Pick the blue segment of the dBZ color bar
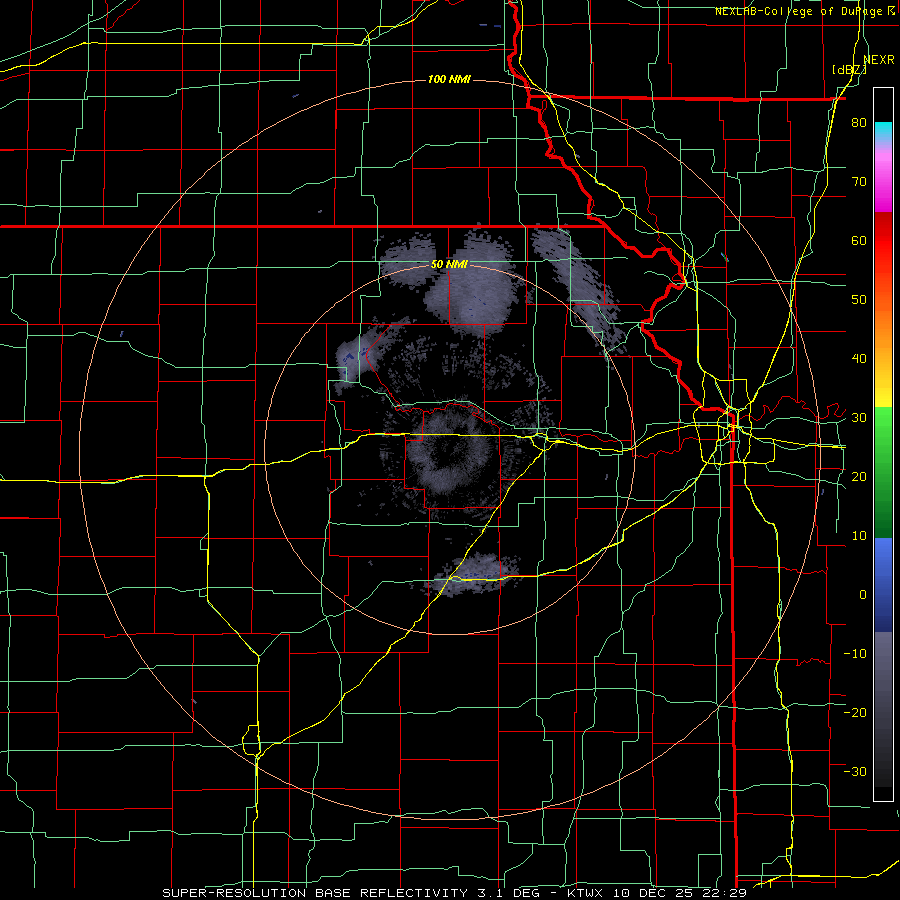900x900 pixels. (883, 585)
